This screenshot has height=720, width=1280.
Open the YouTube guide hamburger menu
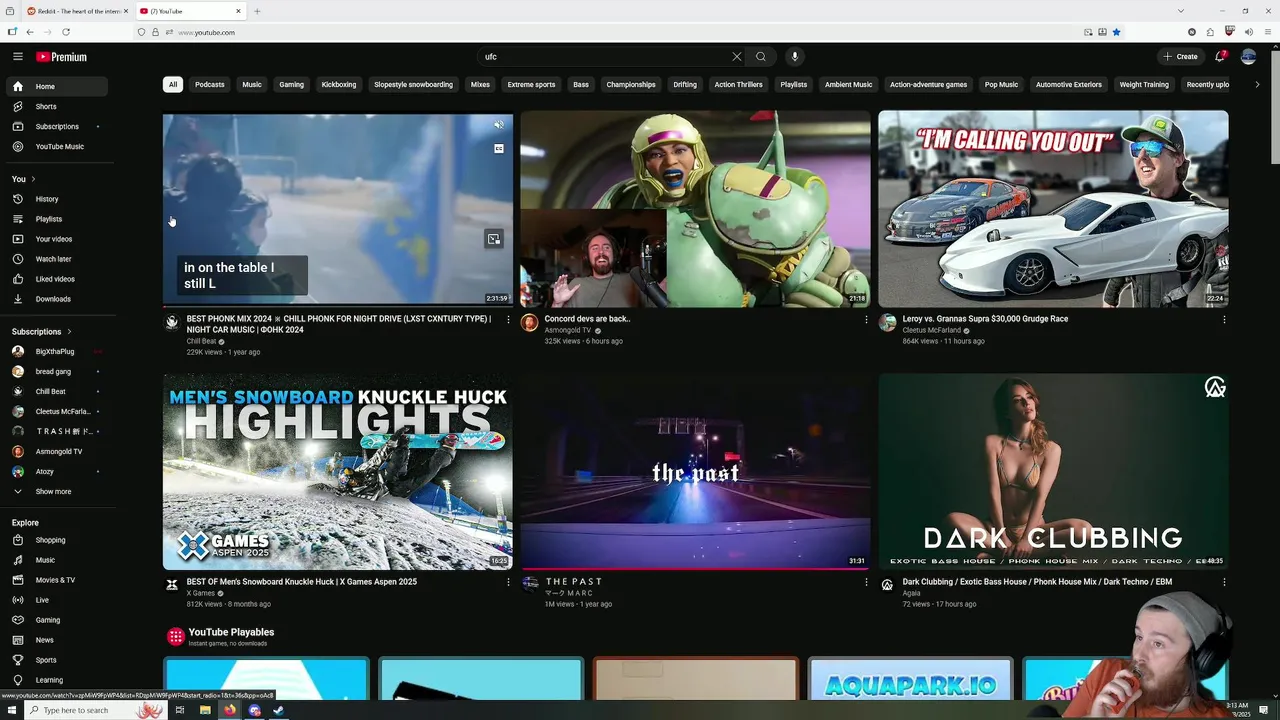coord(17,57)
